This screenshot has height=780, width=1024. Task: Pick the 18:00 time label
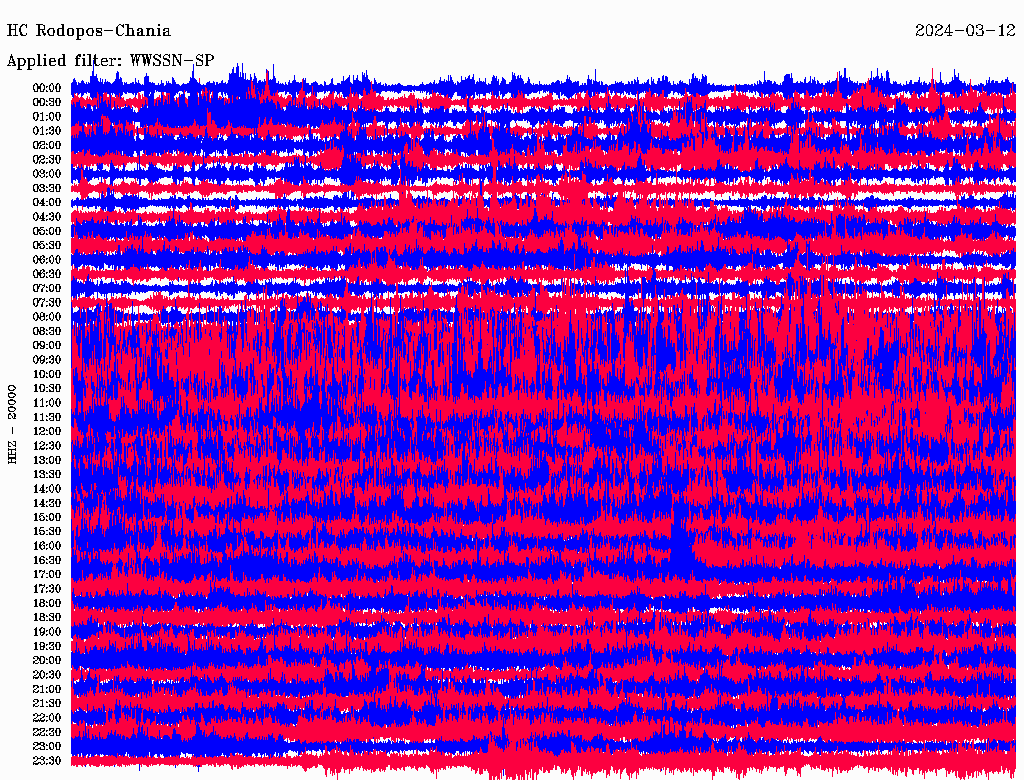tap(48, 603)
